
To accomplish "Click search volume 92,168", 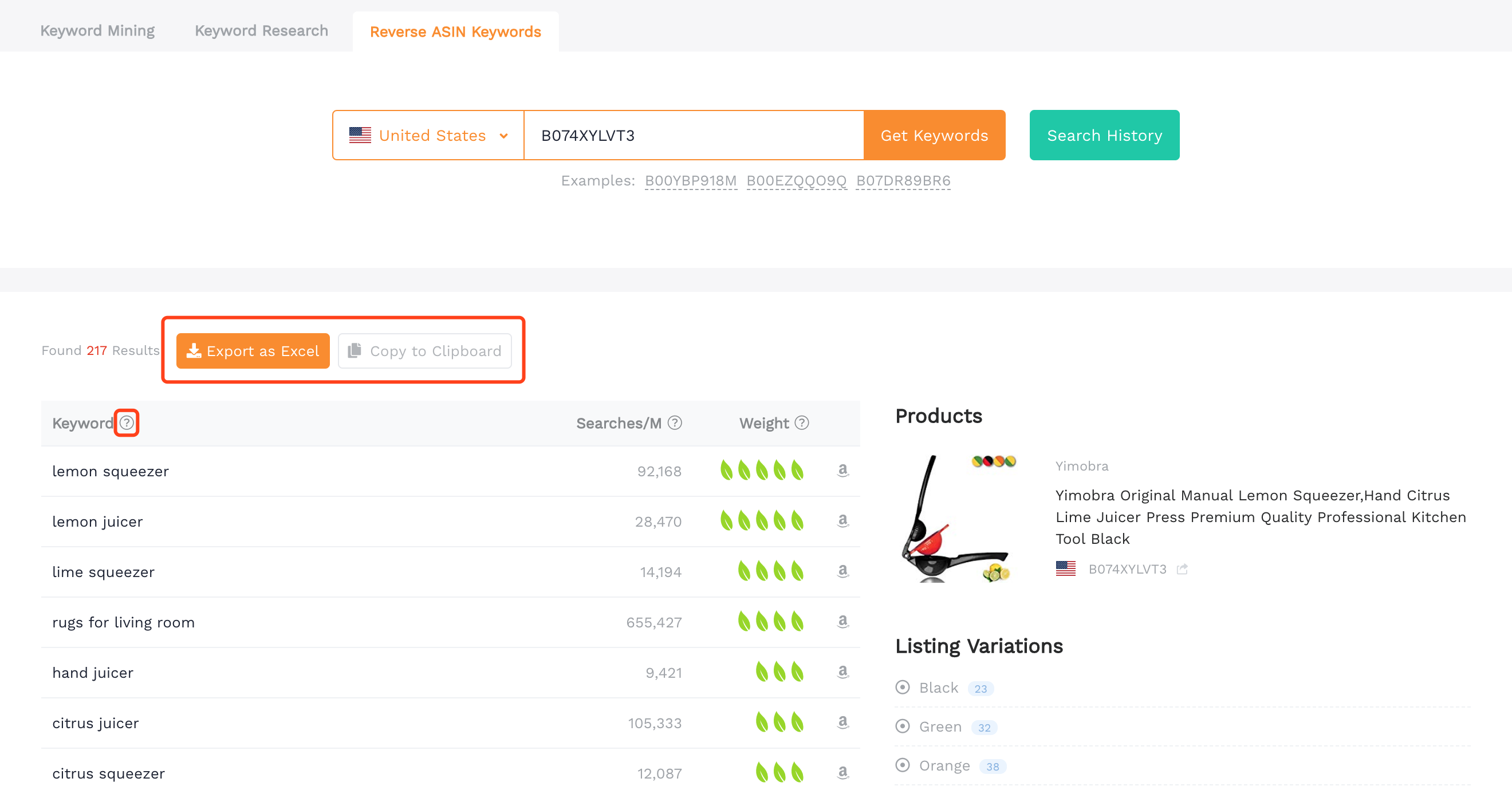I will 659,471.
